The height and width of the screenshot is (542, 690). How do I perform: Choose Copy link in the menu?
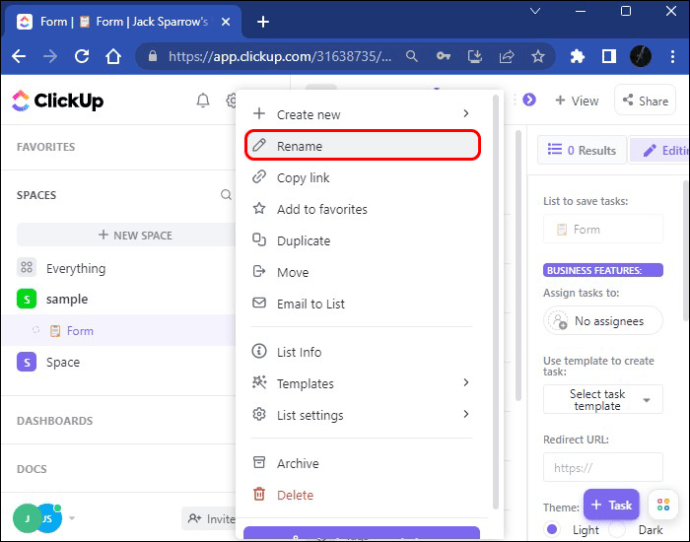click(362, 177)
